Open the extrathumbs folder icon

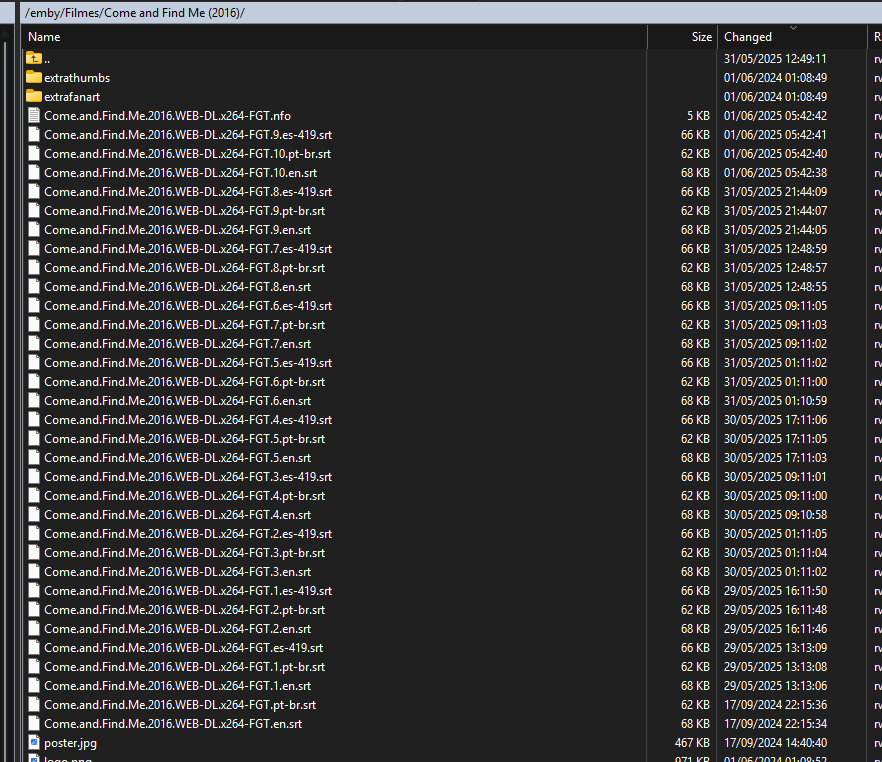[34, 78]
